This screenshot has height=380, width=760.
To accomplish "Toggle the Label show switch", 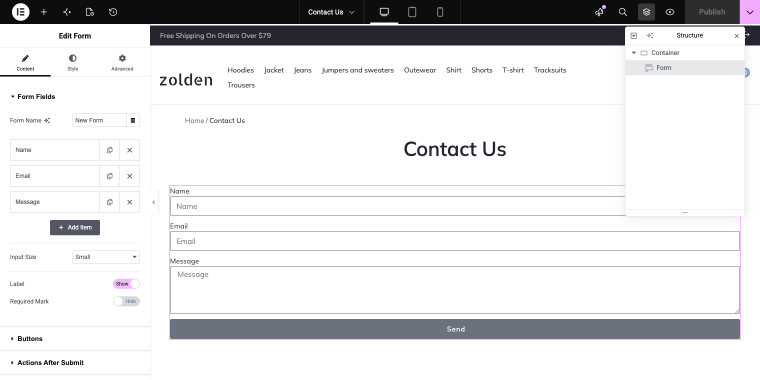I will [x=126, y=284].
